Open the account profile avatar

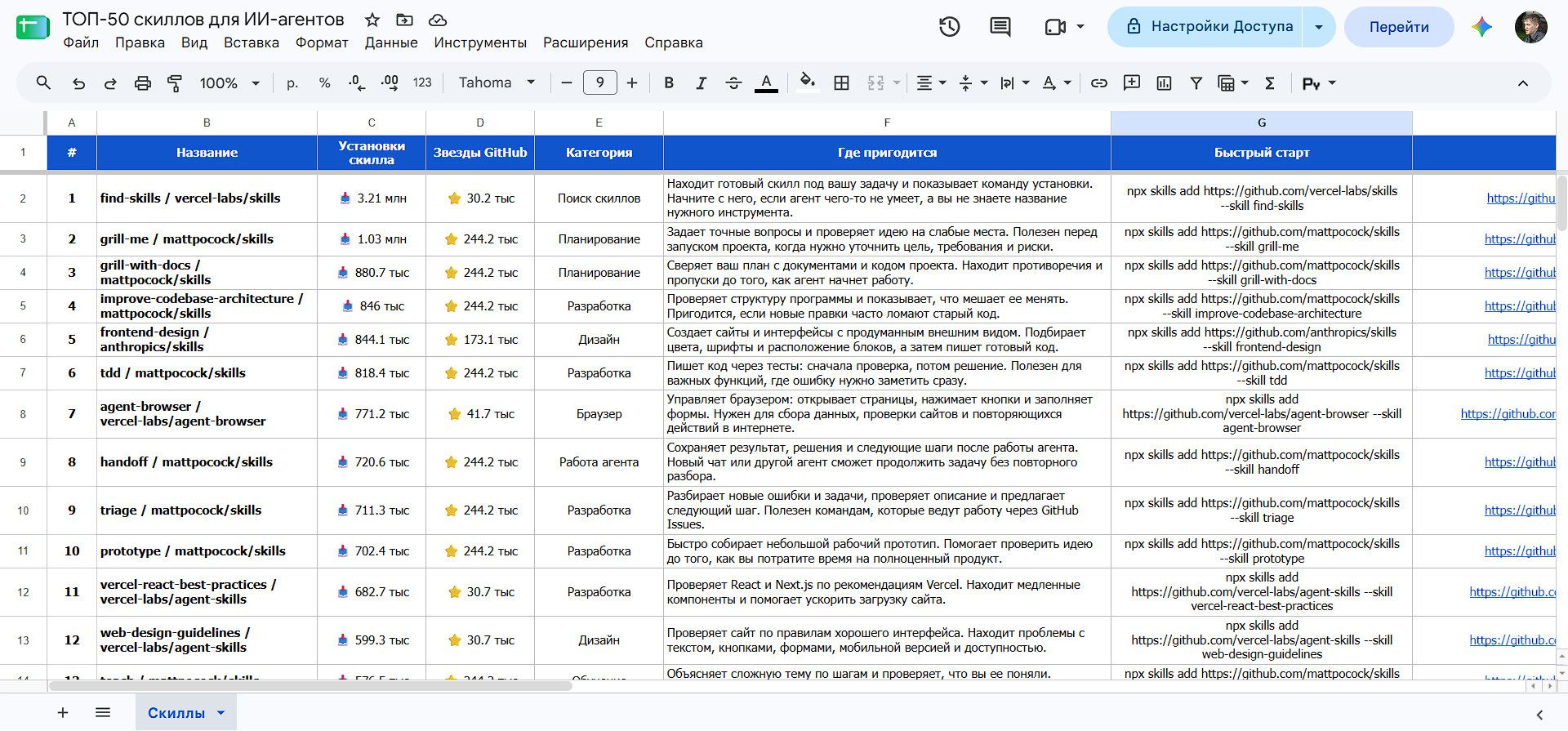(x=1530, y=27)
